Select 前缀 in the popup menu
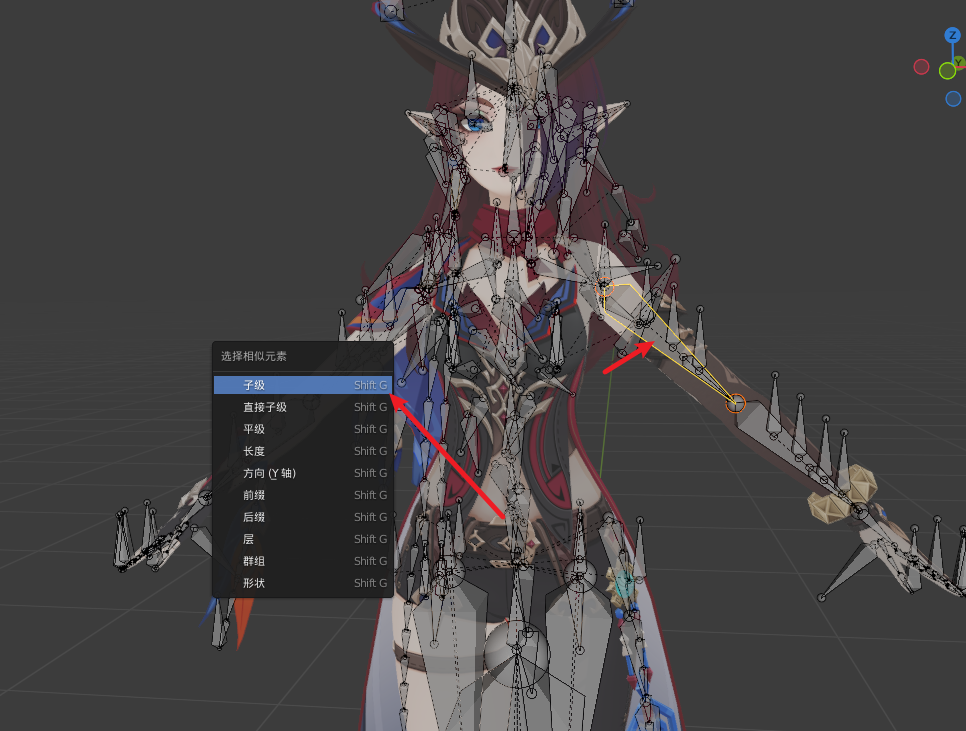Viewport: 966px width, 731px height. [x=302, y=495]
